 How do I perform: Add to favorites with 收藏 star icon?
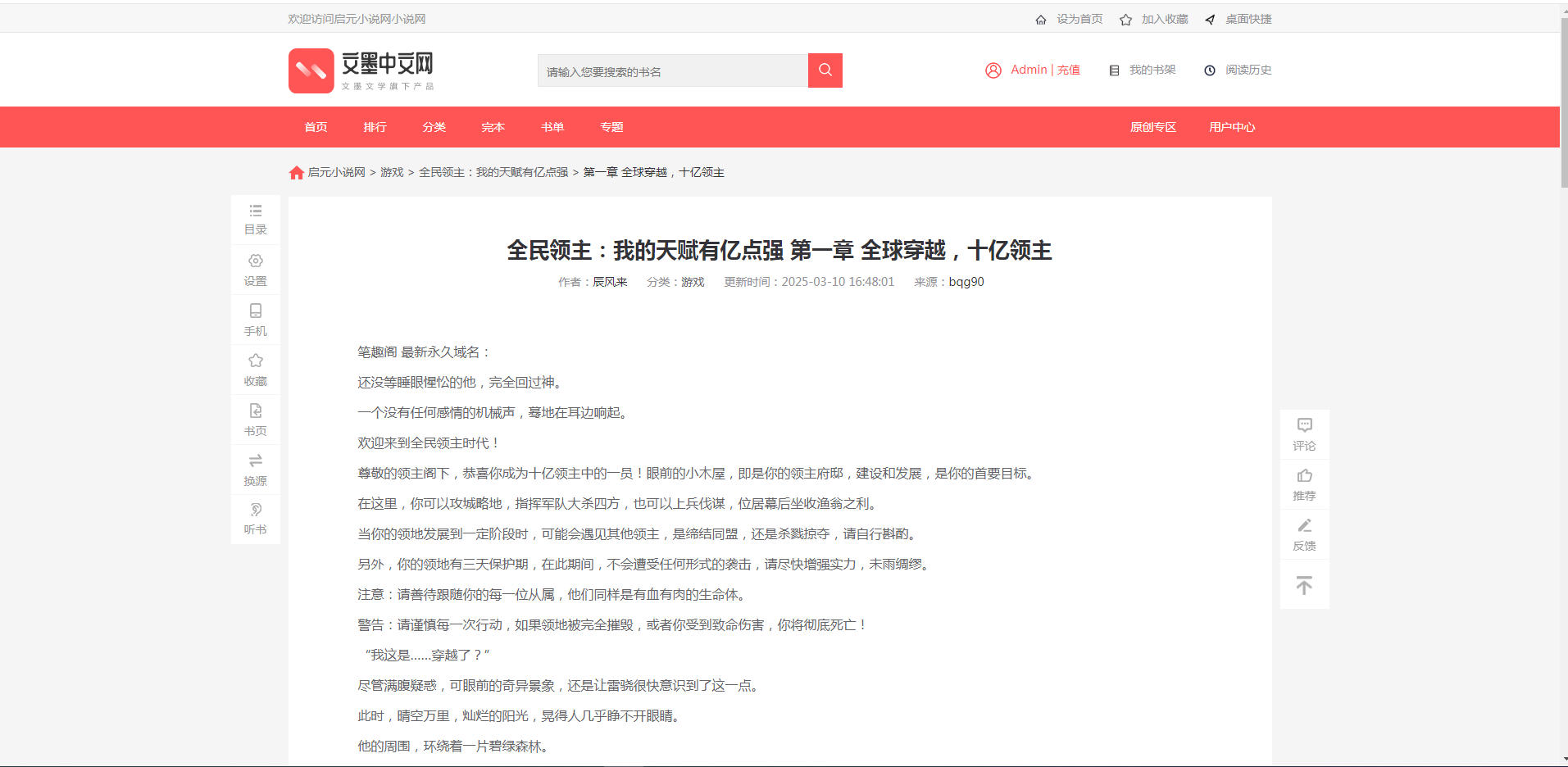click(x=255, y=361)
